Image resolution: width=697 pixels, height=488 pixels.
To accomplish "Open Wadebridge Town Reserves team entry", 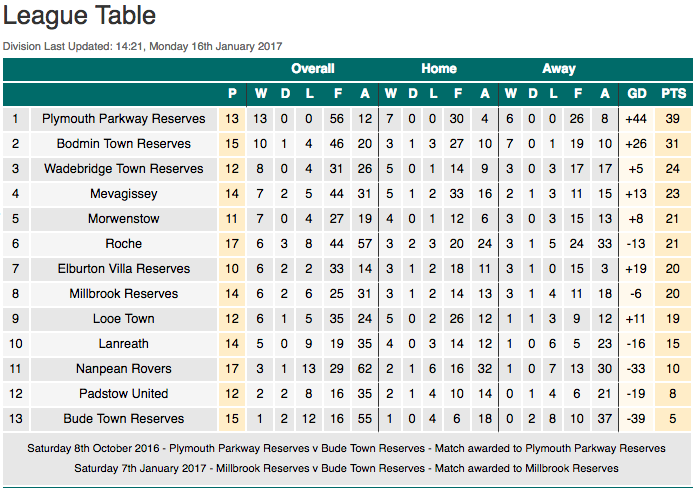I will [124, 169].
